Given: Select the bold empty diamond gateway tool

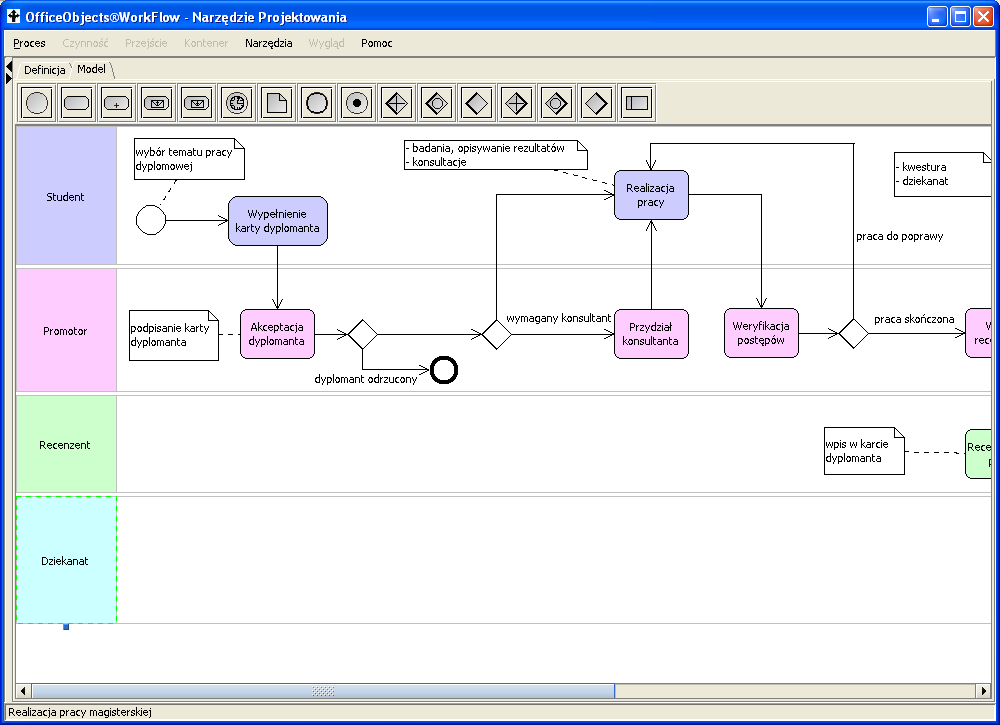Looking at the screenshot, I should click(476, 103).
